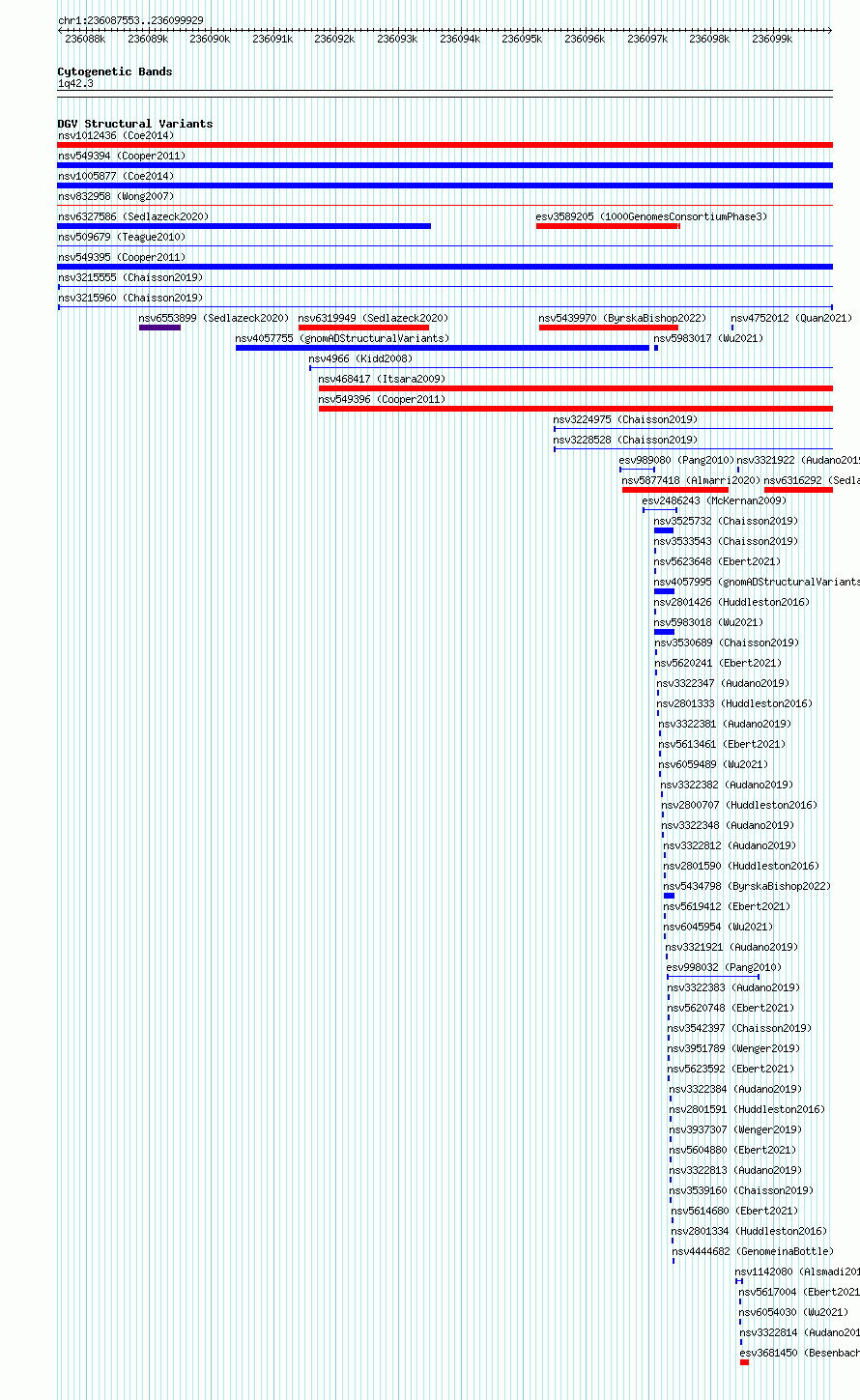Select the nsv3951789 (Wenger2019) label
Image resolution: width=860 pixels, height=1400 pixels.
click(x=734, y=1048)
